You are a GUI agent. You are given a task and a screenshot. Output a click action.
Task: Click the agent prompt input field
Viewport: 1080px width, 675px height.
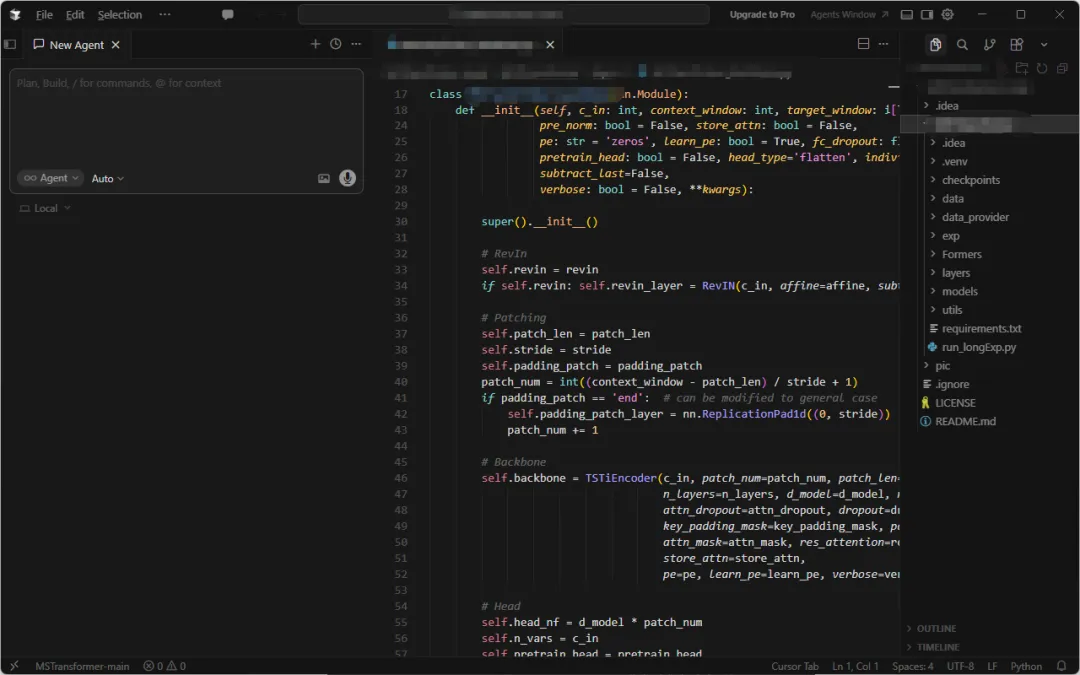[186, 115]
